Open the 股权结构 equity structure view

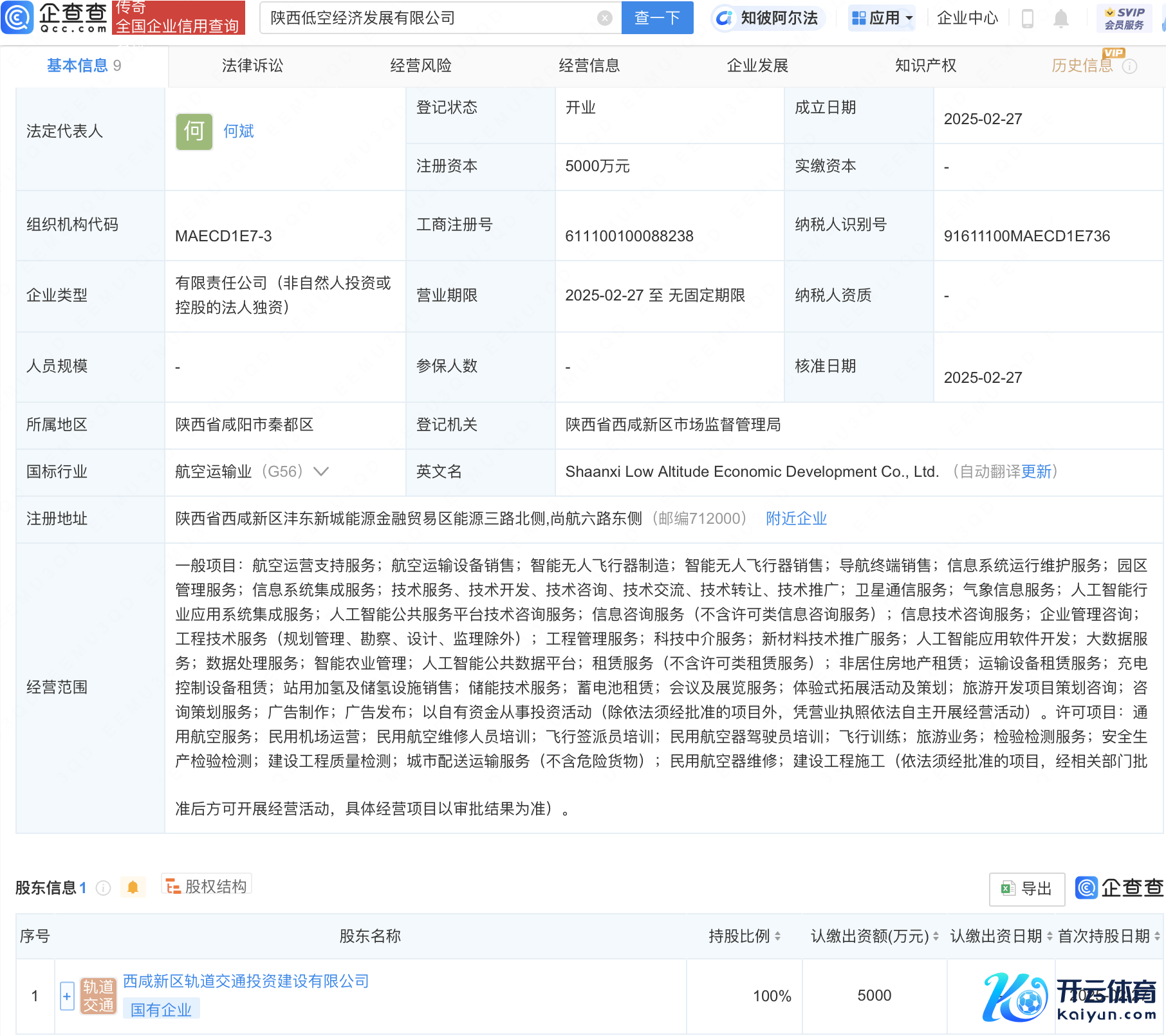coord(207,887)
